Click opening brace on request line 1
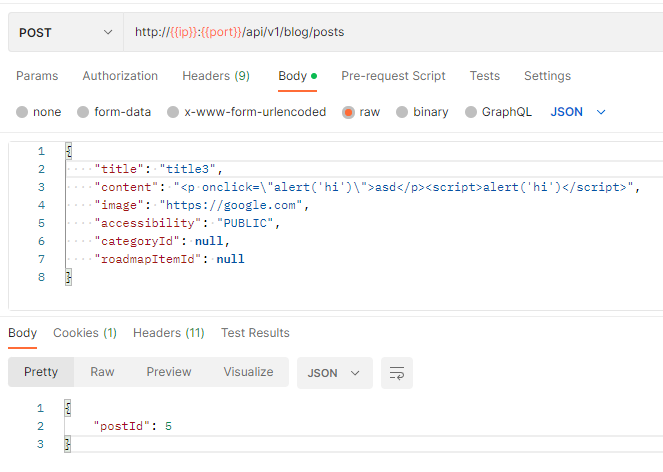 pos(68,151)
